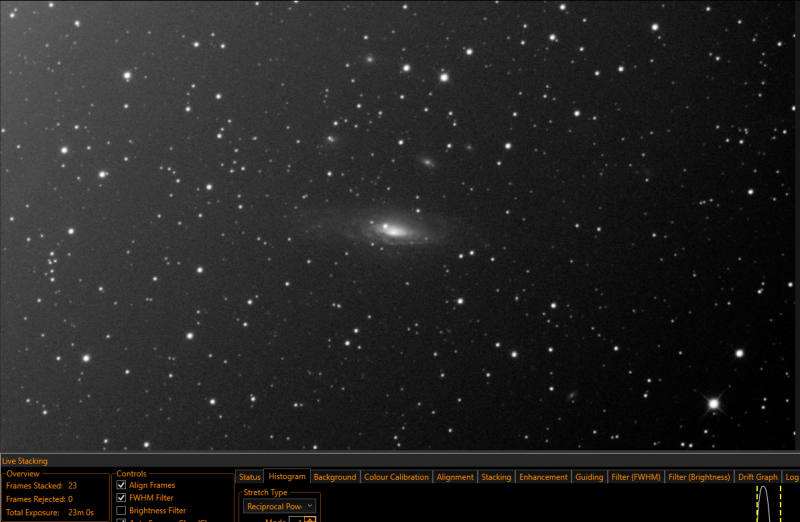Open the Colour Calibration tab
Image resolution: width=800 pixels, height=522 pixels.
(x=396, y=477)
